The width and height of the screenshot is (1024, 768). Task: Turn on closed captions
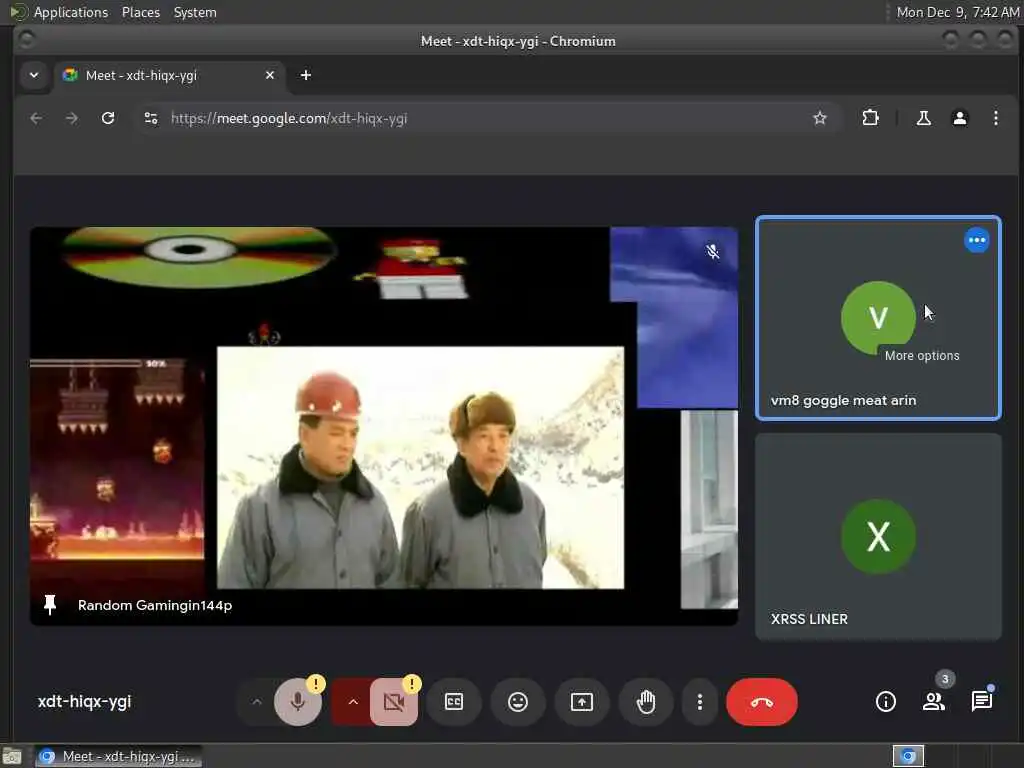[x=454, y=702]
